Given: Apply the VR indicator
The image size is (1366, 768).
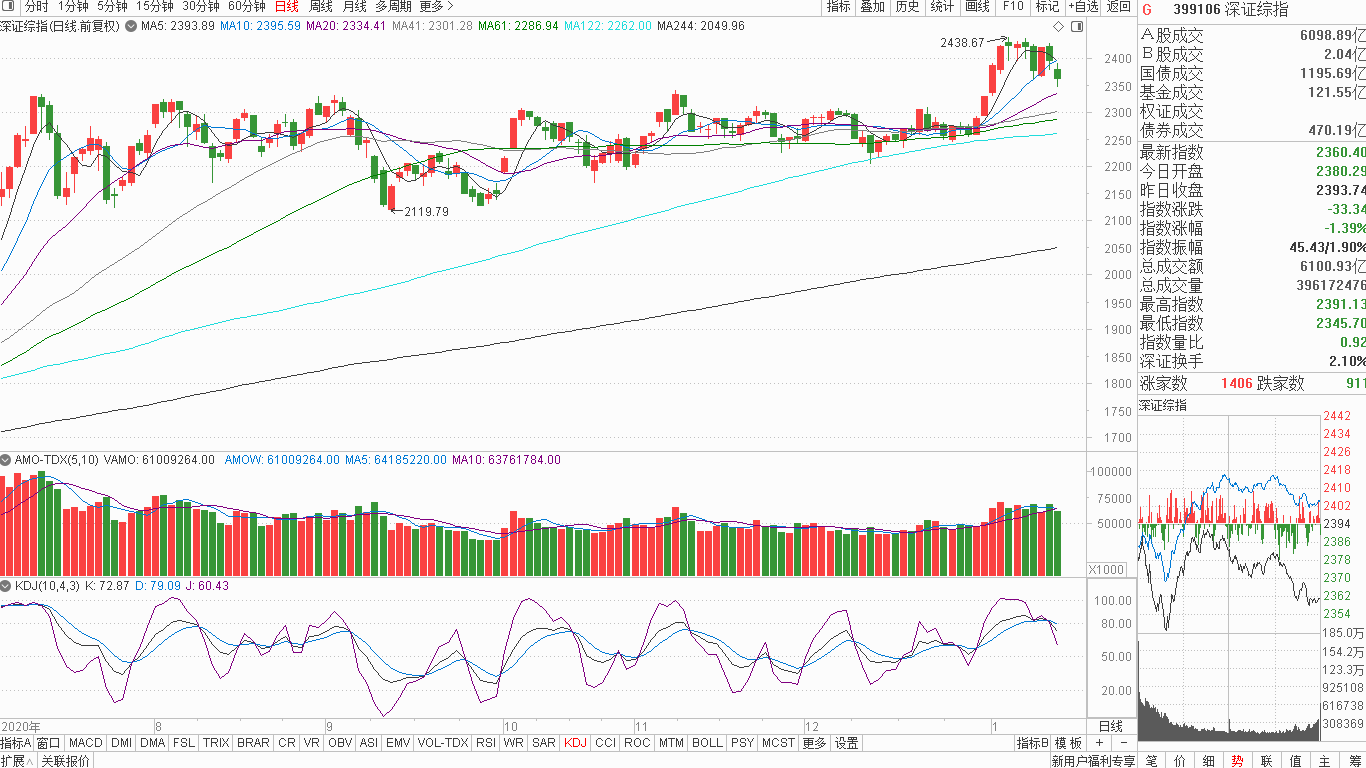Looking at the screenshot, I should point(312,743).
